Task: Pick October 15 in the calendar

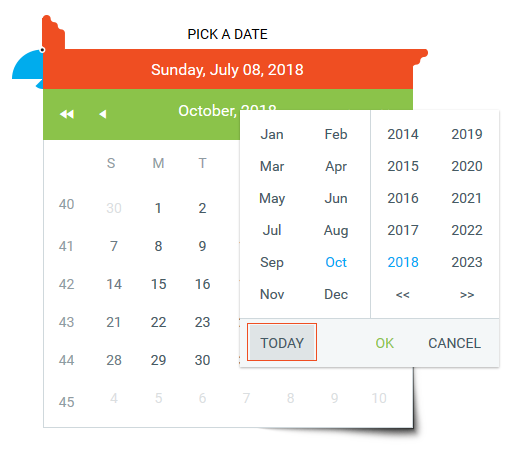Action: pyautogui.click(x=158, y=284)
